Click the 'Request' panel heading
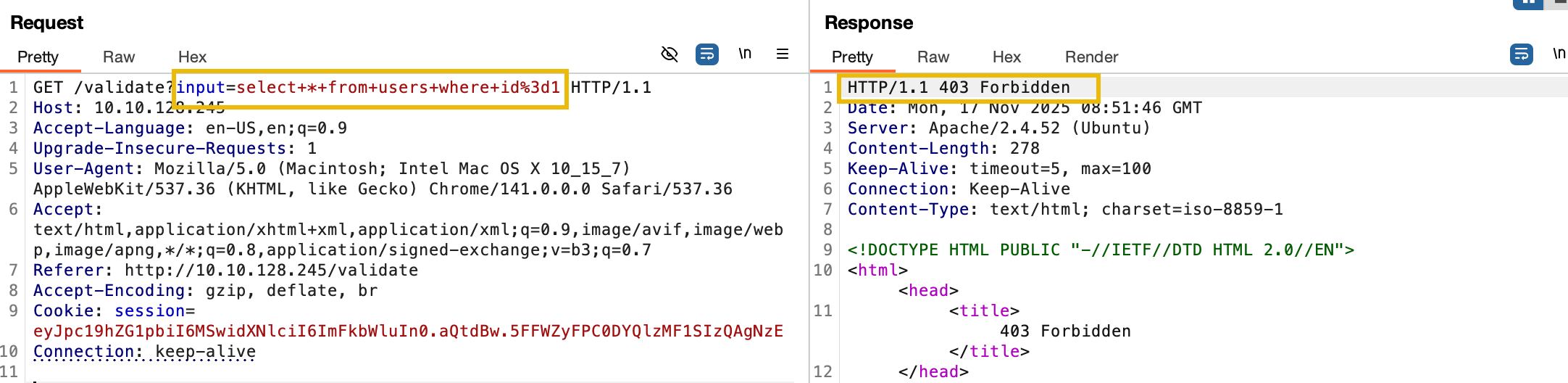The height and width of the screenshot is (383, 1568). pos(46,22)
